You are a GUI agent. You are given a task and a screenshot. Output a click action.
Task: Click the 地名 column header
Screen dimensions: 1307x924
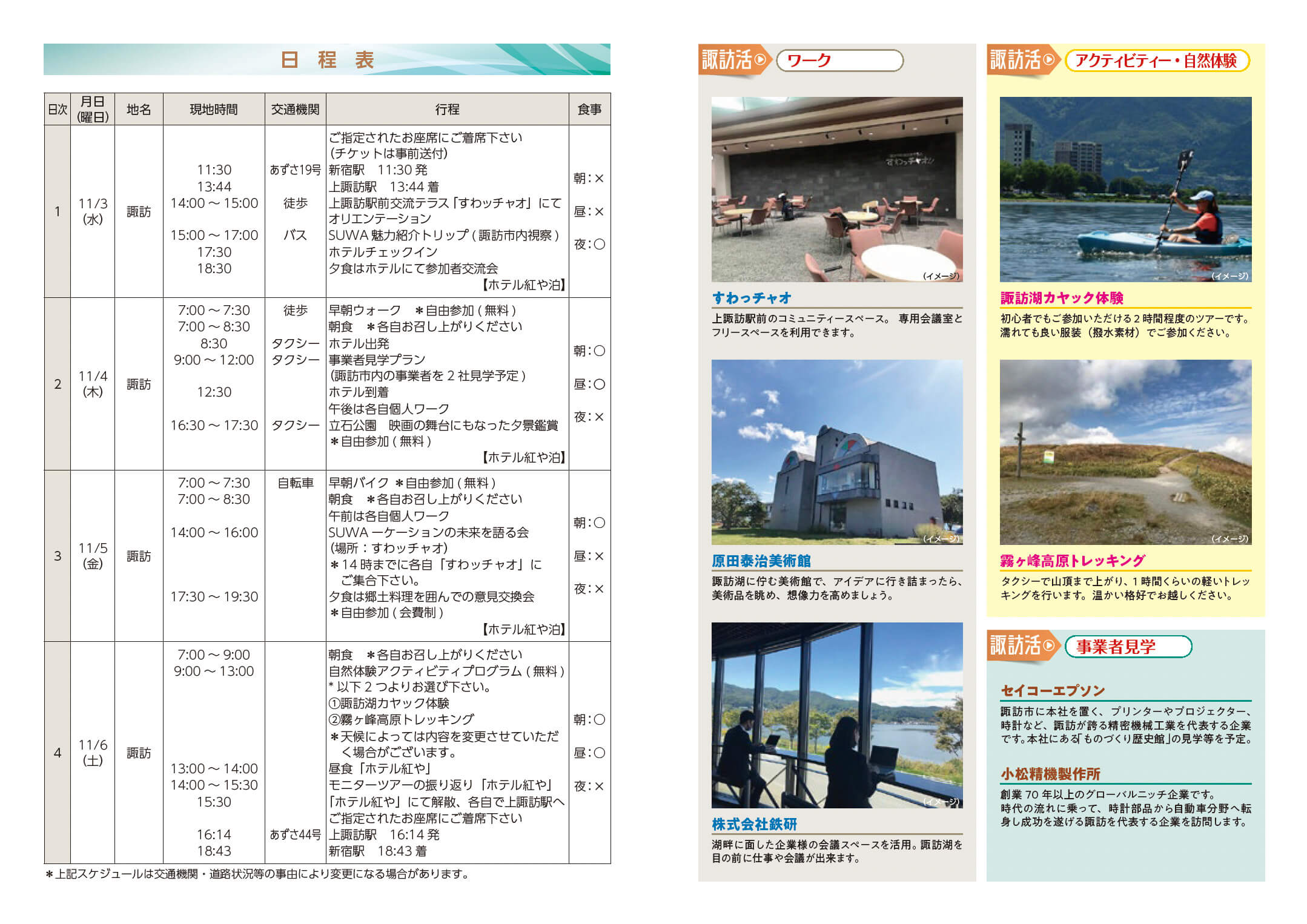(x=139, y=109)
